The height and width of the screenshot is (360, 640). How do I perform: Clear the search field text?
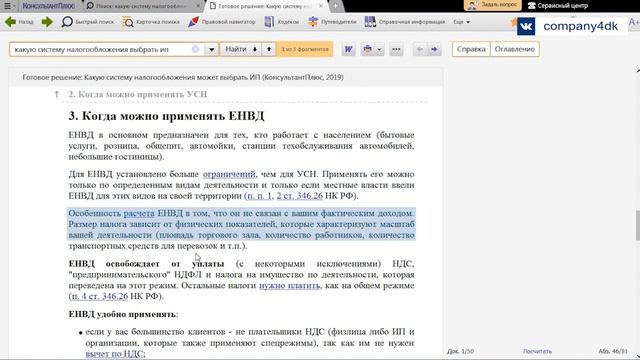click(196, 49)
